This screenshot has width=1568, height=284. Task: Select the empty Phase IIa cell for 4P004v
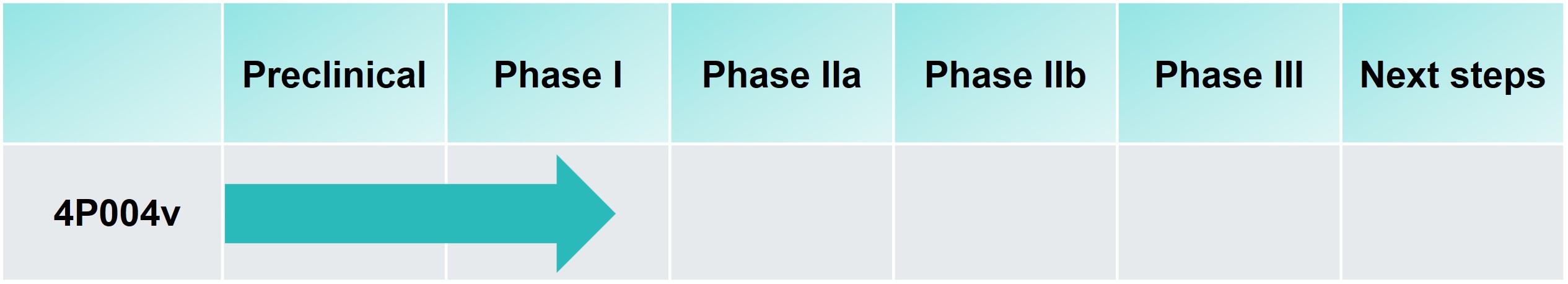[781, 213]
